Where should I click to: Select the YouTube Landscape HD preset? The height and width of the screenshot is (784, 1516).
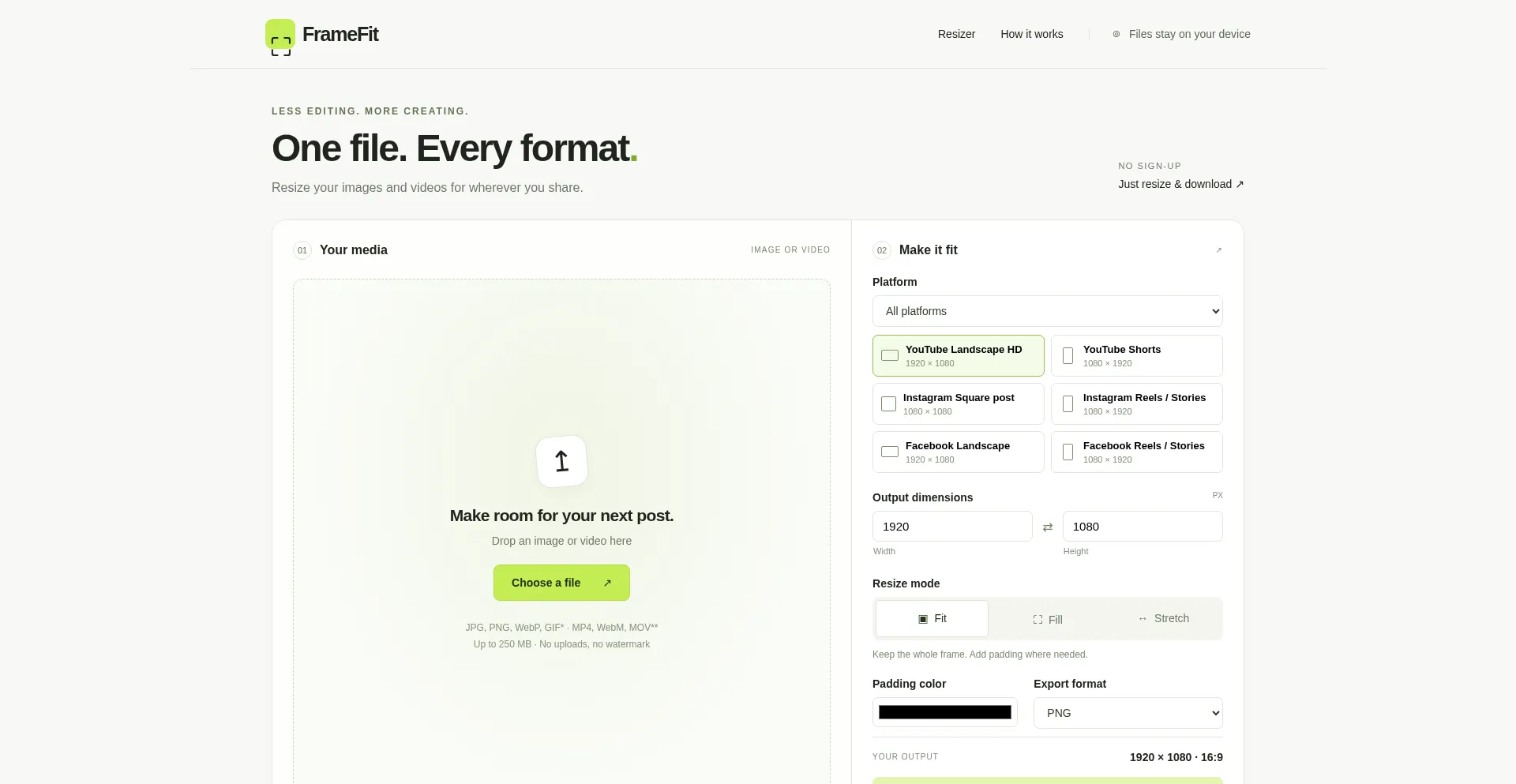pyautogui.click(x=959, y=355)
